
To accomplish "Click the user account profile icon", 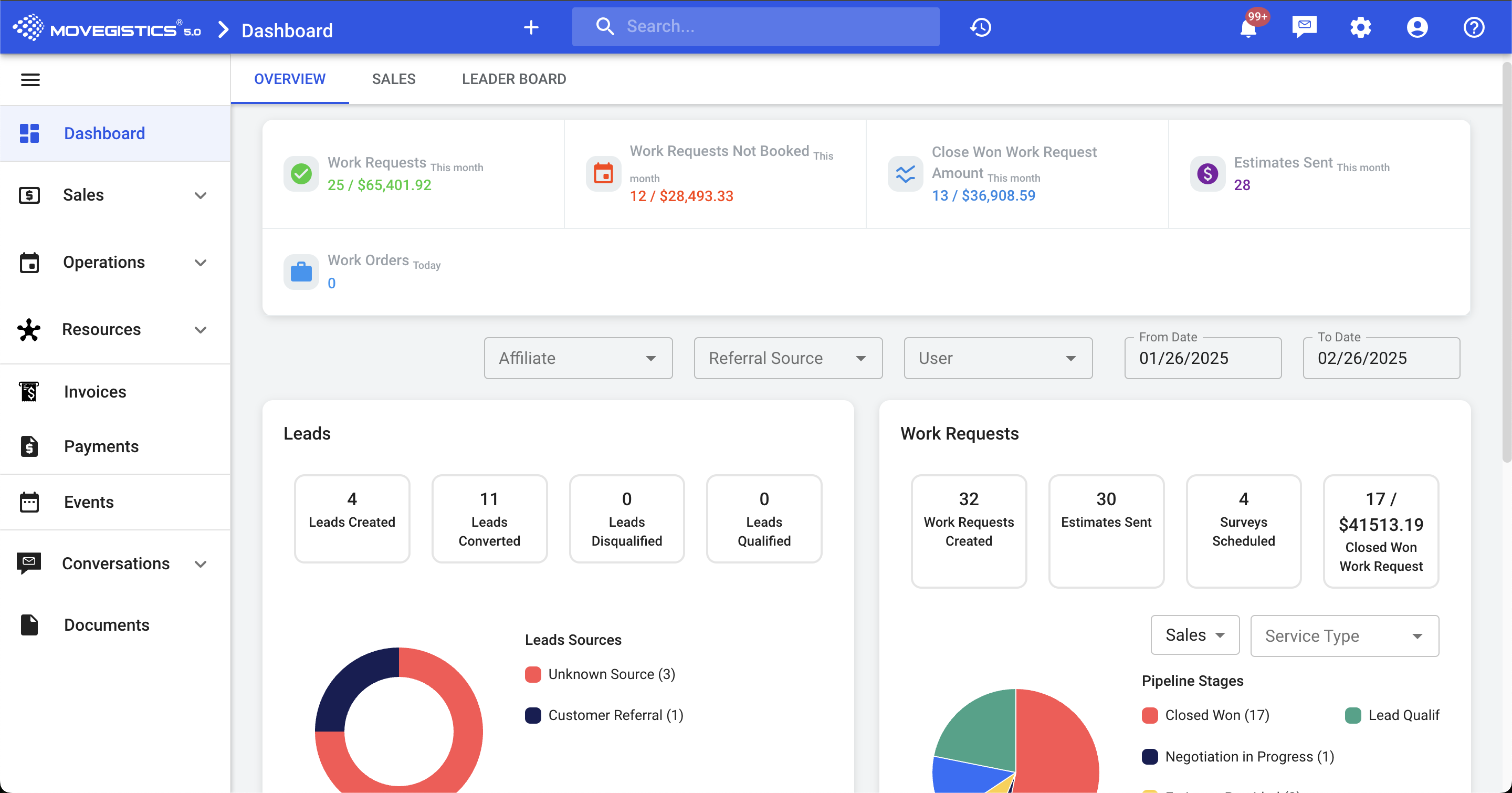I will (1417, 27).
